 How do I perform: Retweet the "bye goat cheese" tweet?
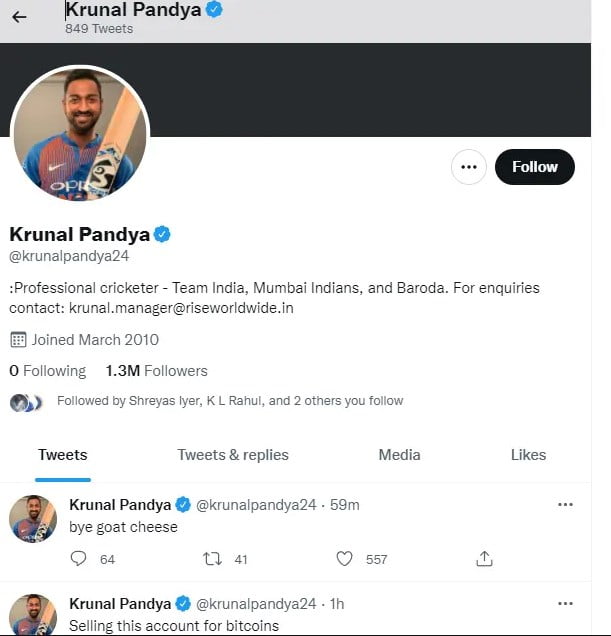click(212, 559)
